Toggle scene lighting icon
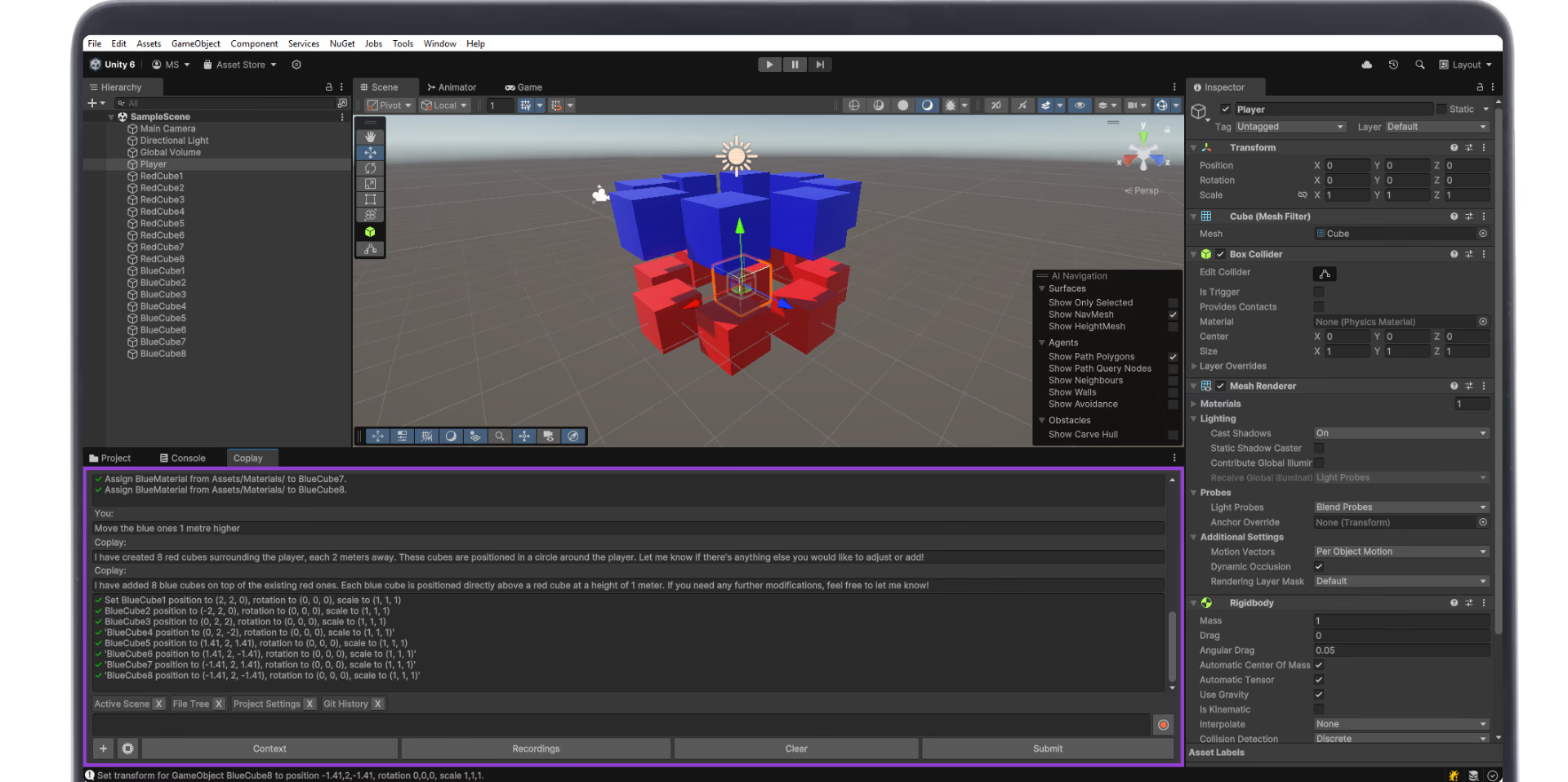The image size is (1568, 782). click(1022, 105)
